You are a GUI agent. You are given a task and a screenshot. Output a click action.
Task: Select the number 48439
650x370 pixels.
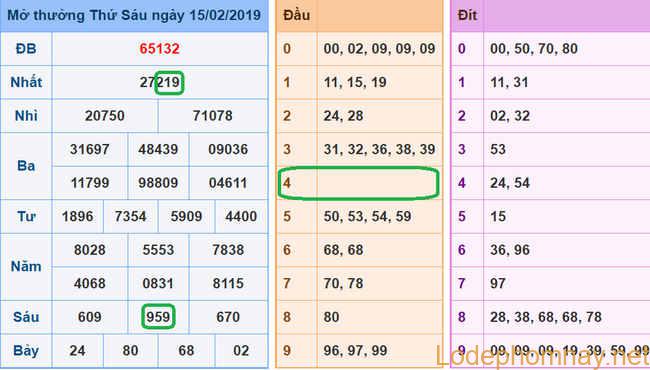pyautogui.click(x=158, y=149)
